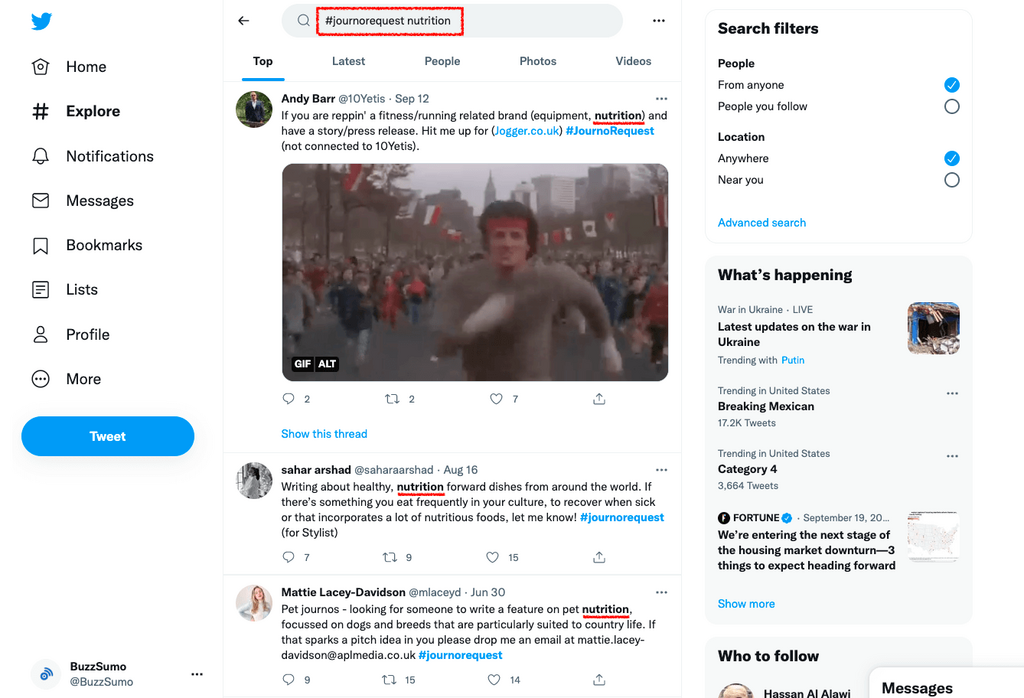
Task: Open the Advanced search link
Action: pos(761,222)
